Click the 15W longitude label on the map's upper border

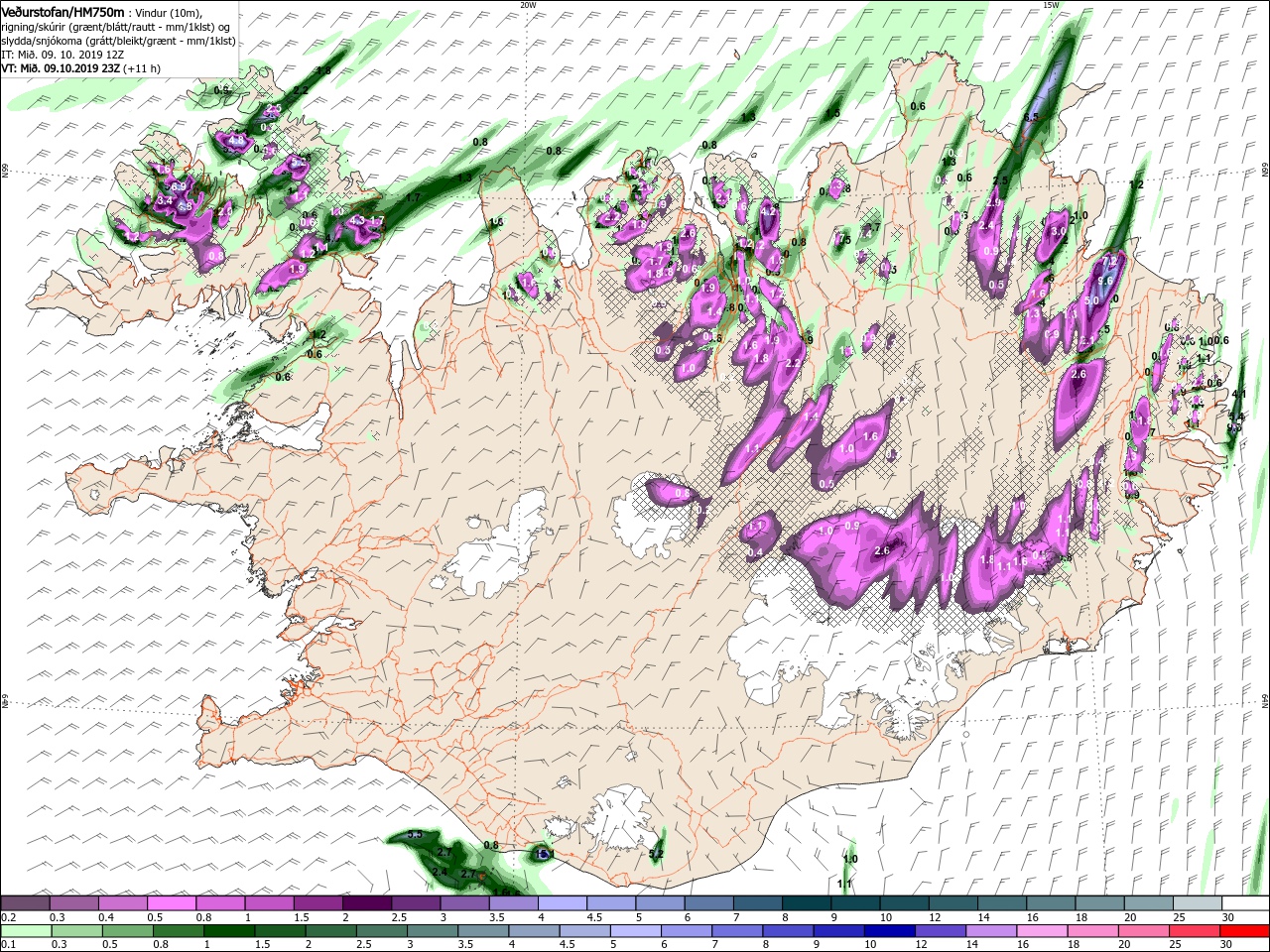pyautogui.click(x=1051, y=5)
